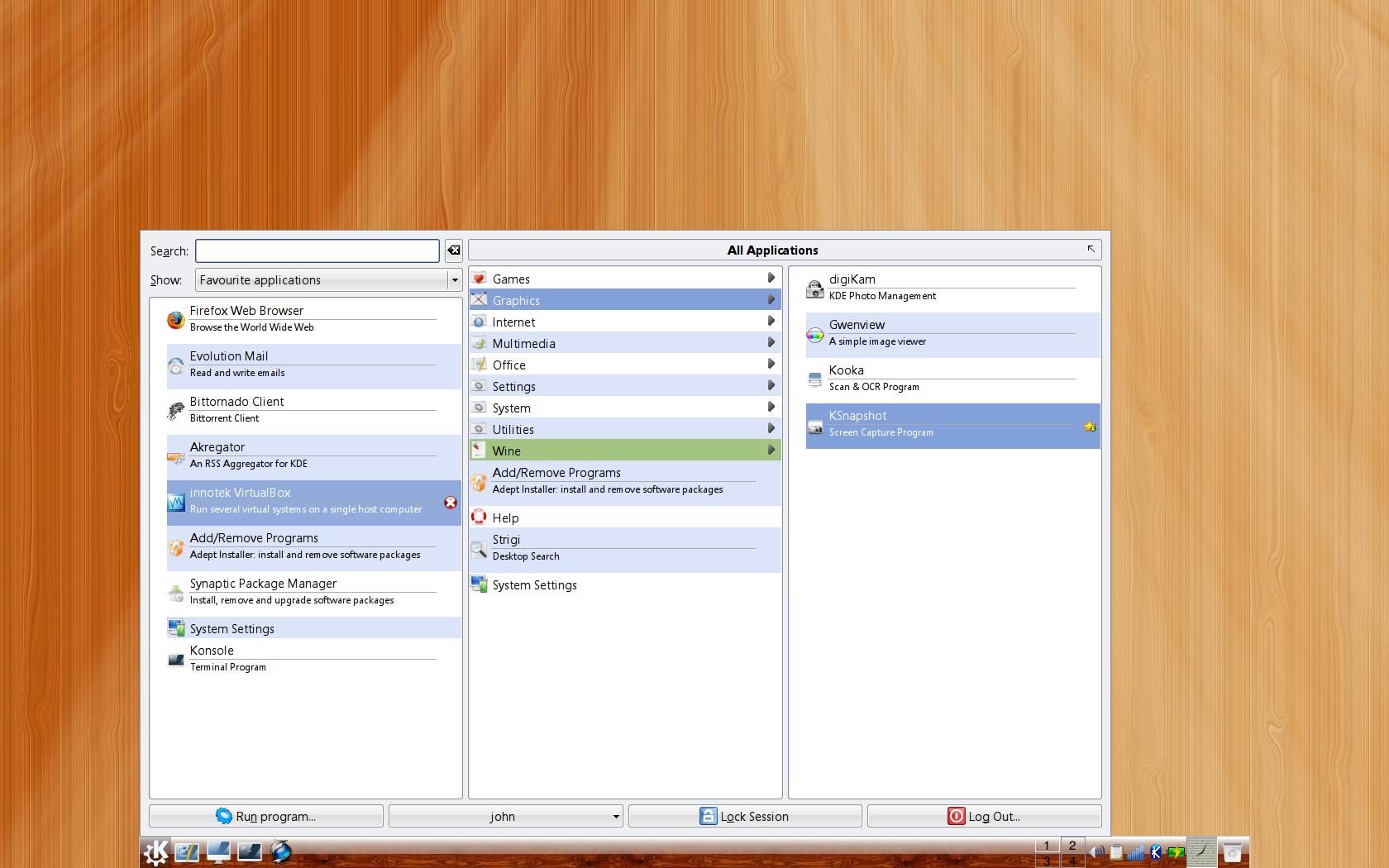
Task: Launch Bittornado Client from favourites
Action: coord(314,412)
